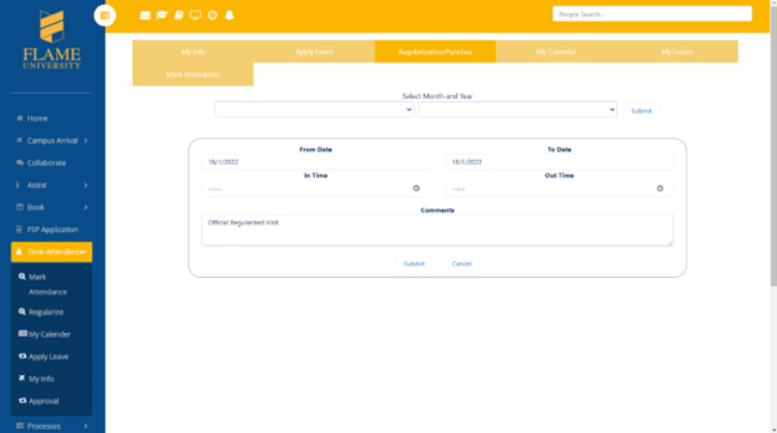Open Out Time clock picker icon
The width and height of the screenshot is (777, 433).
[x=660, y=188]
